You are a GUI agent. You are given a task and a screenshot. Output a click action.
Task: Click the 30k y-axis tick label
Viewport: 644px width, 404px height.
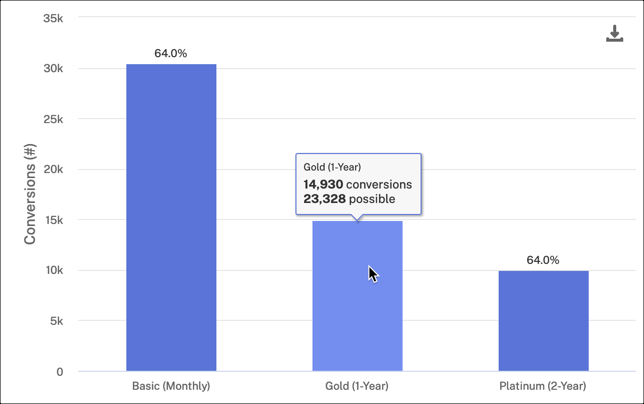pos(53,69)
